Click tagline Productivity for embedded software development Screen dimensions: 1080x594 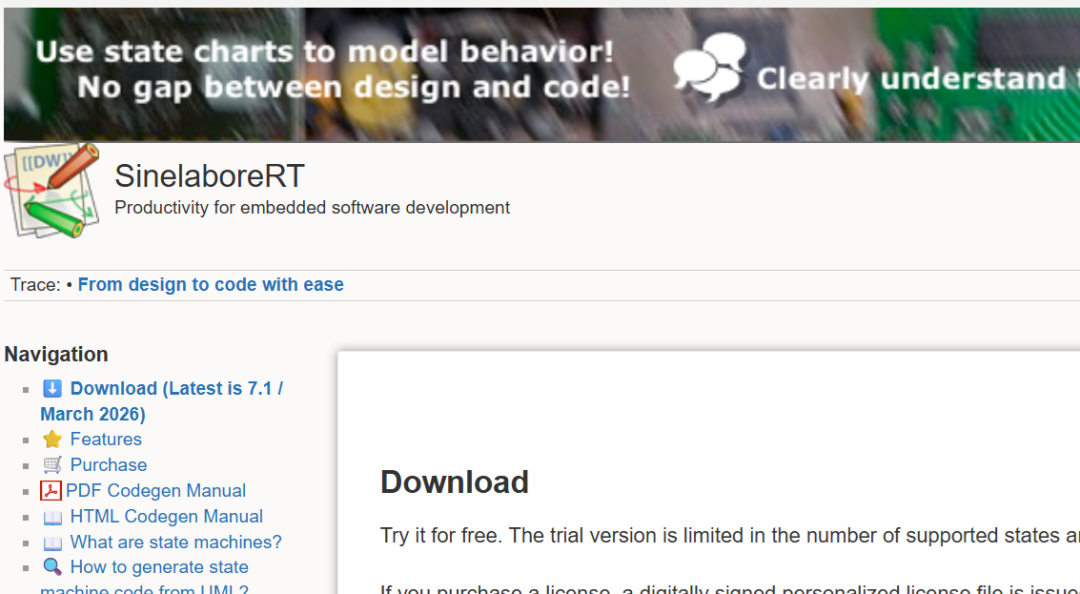click(x=312, y=207)
